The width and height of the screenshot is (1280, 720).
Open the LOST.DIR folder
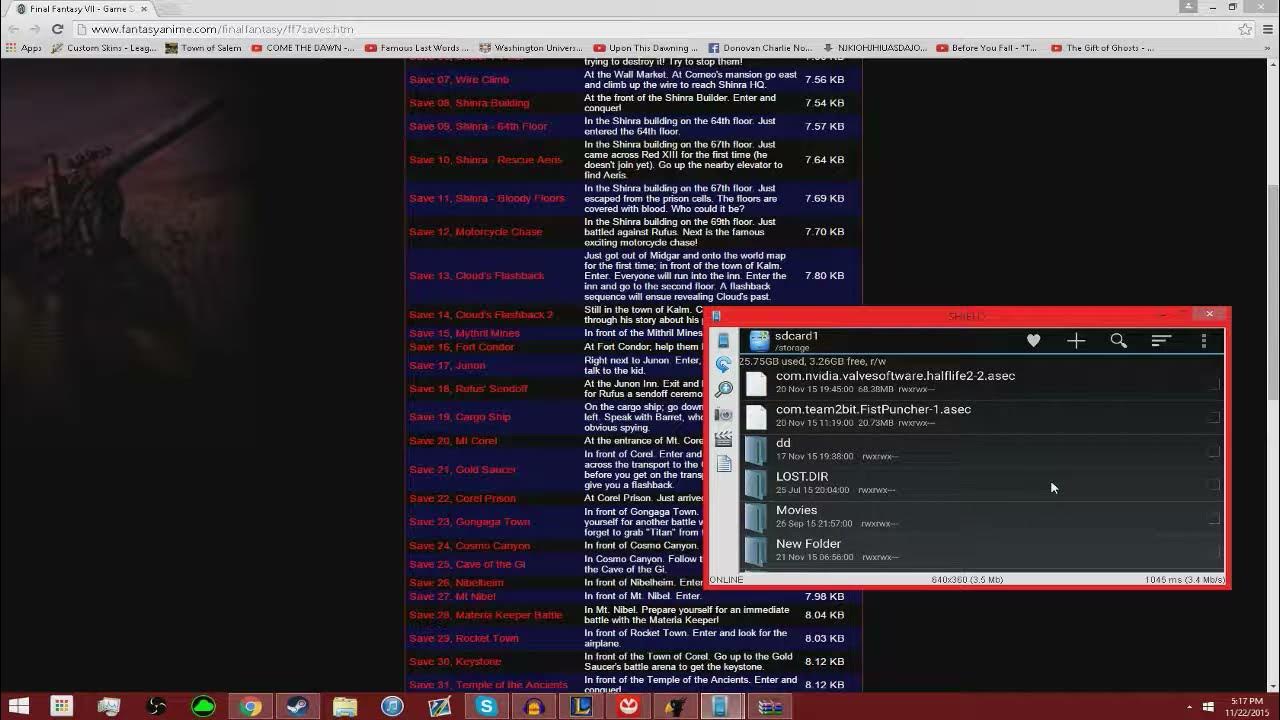[x=982, y=483]
